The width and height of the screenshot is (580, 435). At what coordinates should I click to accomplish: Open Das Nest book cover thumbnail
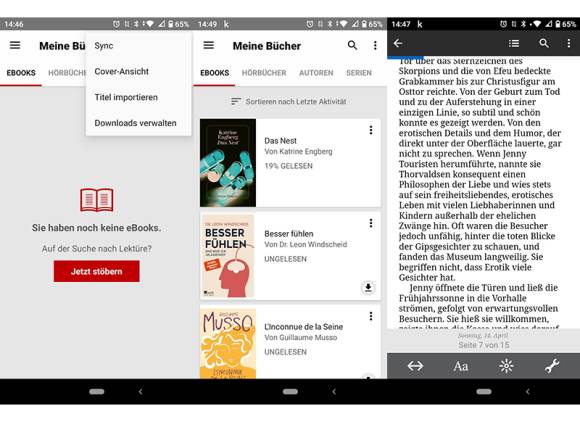228,163
